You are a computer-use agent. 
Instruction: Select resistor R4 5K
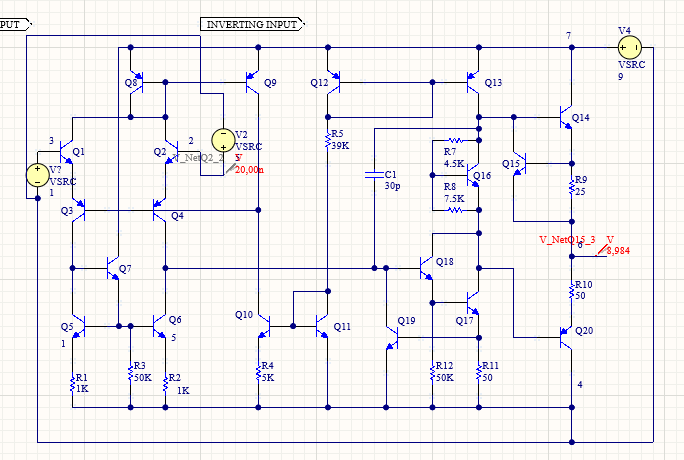coord(258,372)
